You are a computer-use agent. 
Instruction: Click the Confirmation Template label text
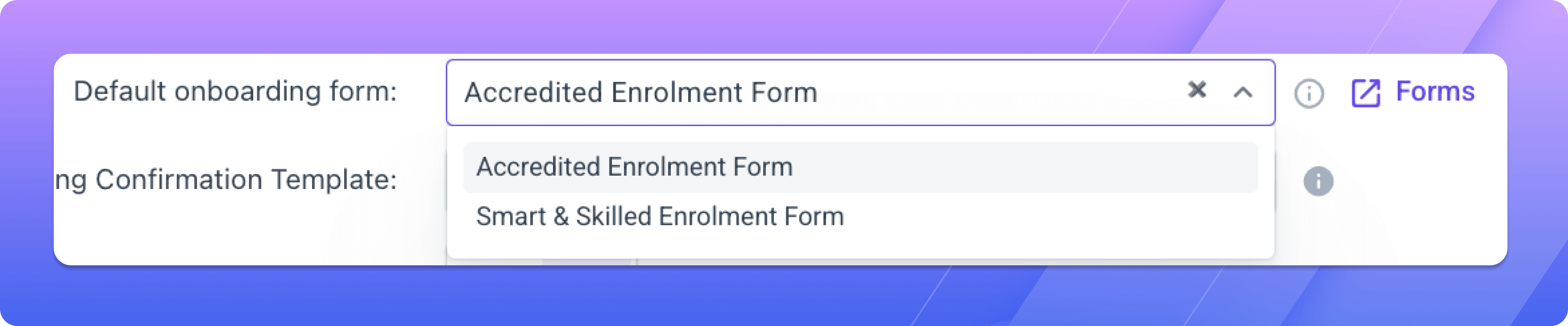point(226,180)
